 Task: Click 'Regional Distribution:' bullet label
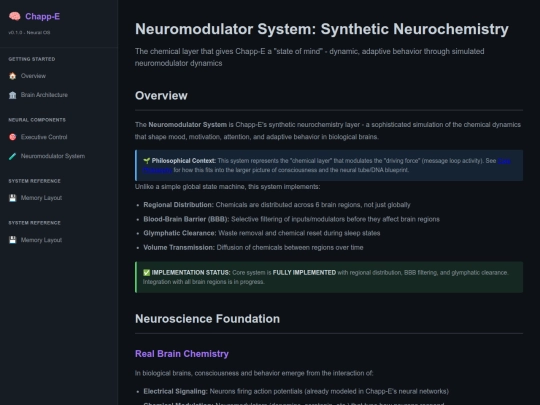point(178,205)
